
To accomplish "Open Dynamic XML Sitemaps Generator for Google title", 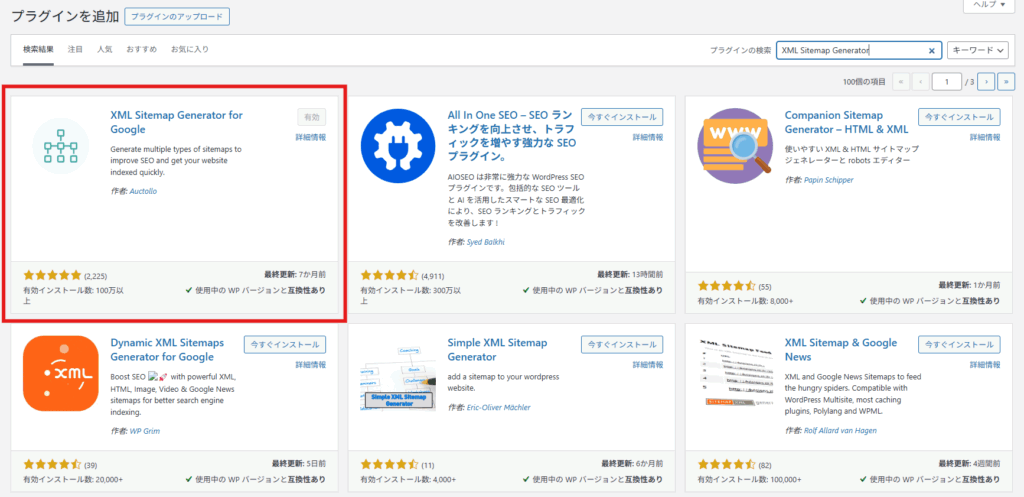I will click(167, 349).
